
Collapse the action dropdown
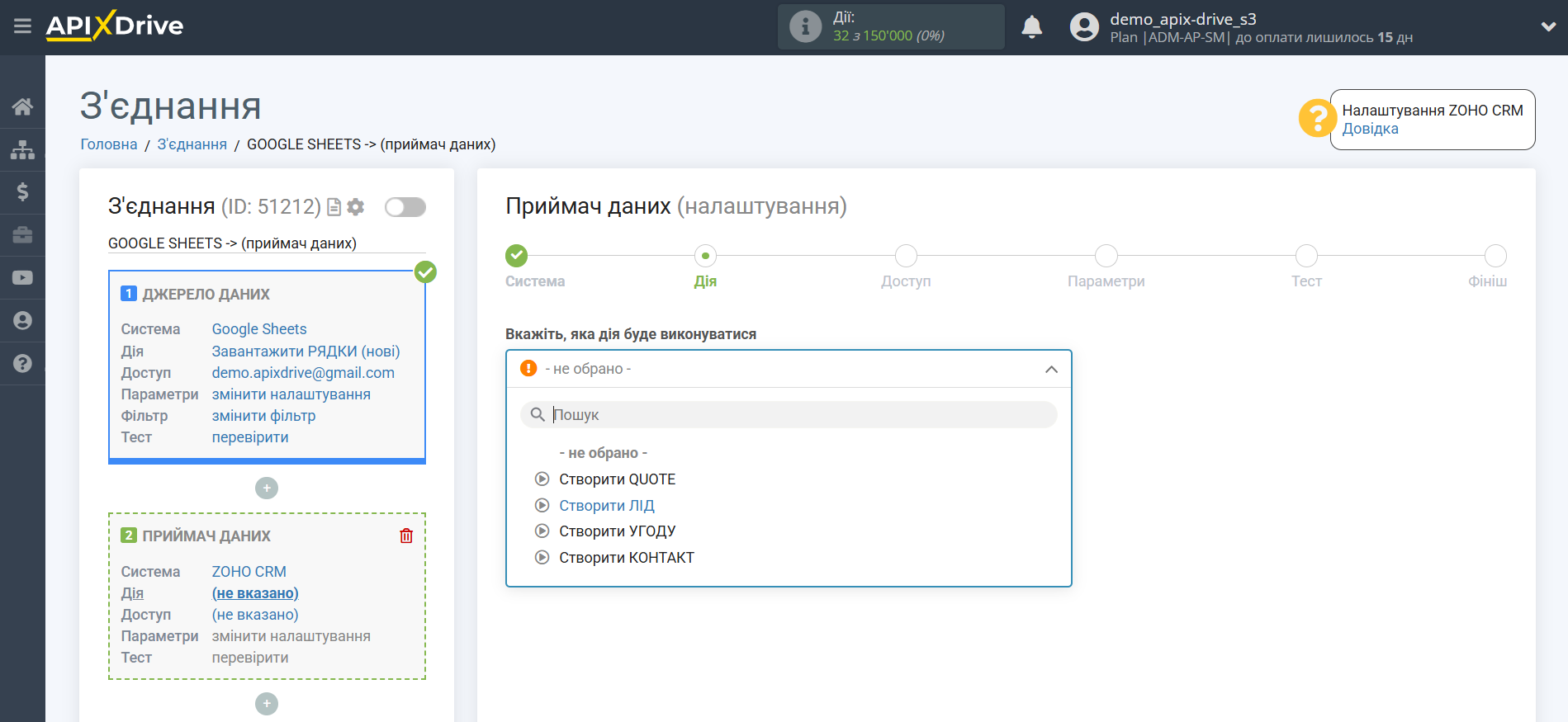click(x=1051, y=369)
